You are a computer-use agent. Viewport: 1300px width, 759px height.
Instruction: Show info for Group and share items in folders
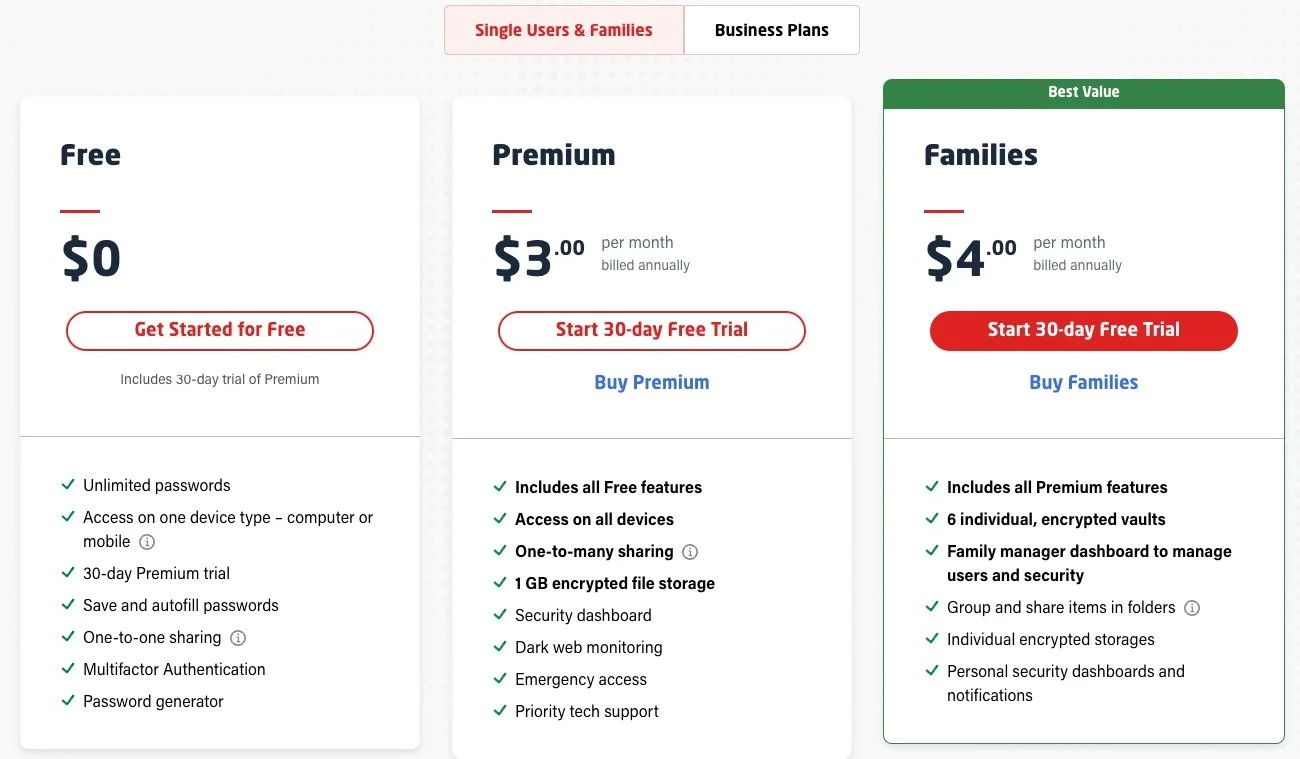1192,608
